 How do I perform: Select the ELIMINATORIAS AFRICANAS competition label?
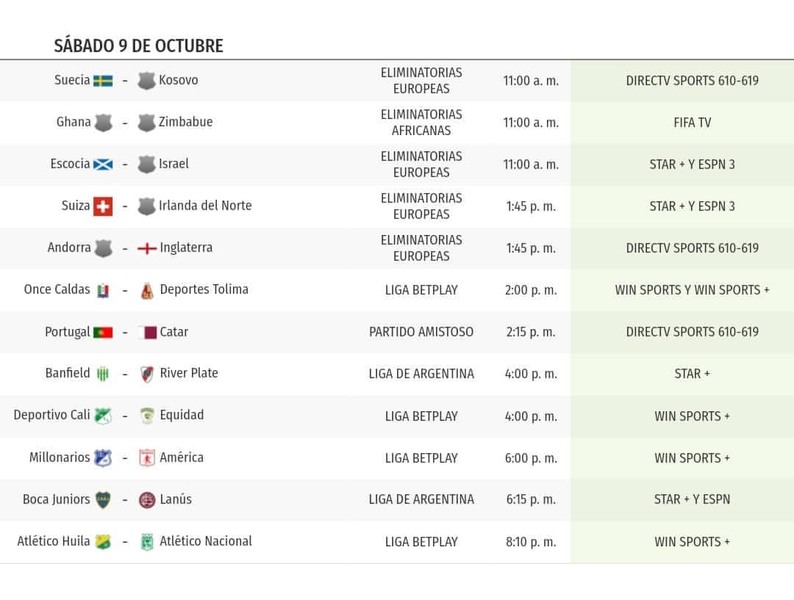(421, 123)
